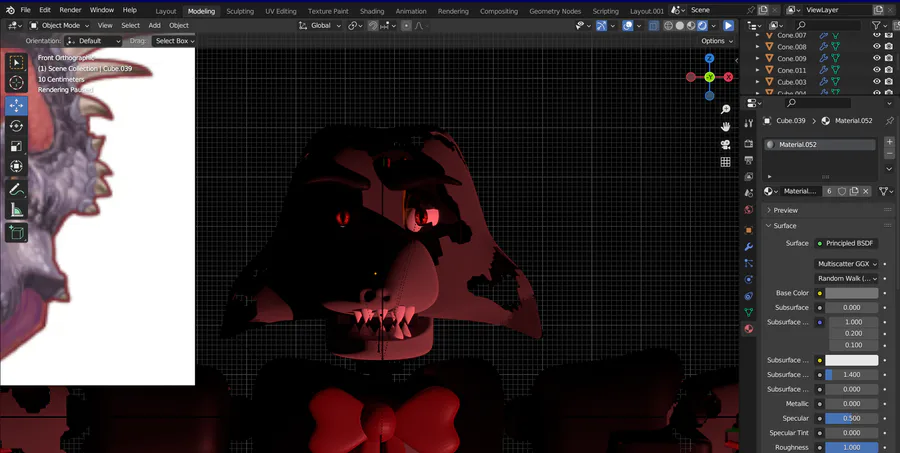Viewport: 900px width, 453px height.
Task: Select the Measure tool
Action: (x=16, y=210)
